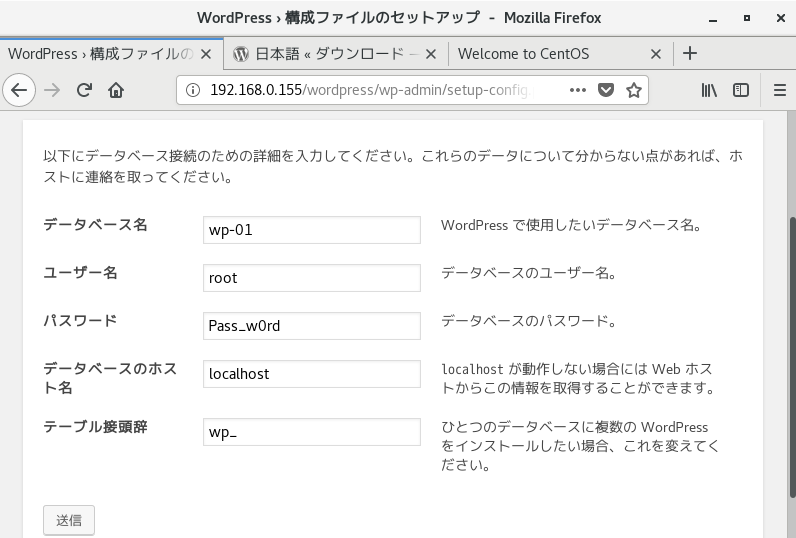796x538 pixels.
Task: Save page to Pocket
Action: click(606, 90)
